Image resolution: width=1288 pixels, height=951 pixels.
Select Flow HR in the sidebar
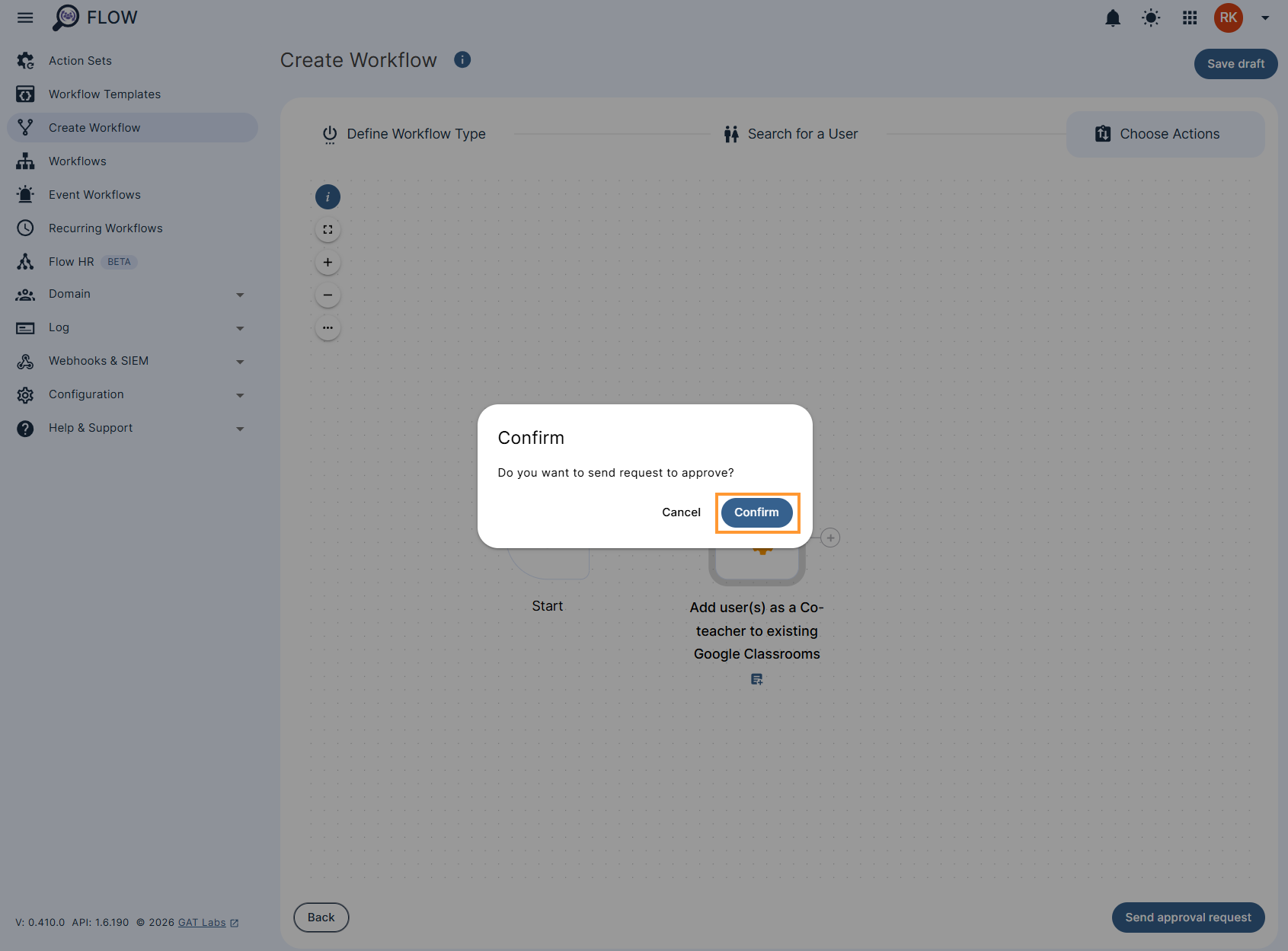(x=71, y=261)
